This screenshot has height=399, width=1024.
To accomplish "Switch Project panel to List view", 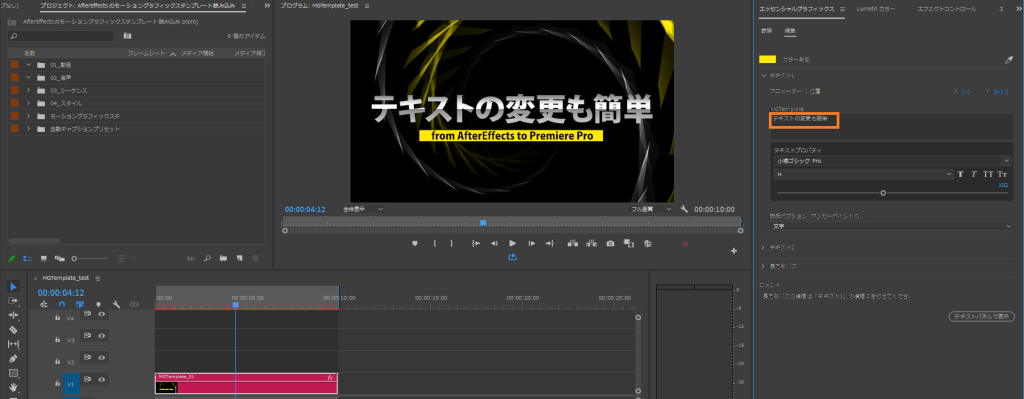I will [x=27, y=259].
